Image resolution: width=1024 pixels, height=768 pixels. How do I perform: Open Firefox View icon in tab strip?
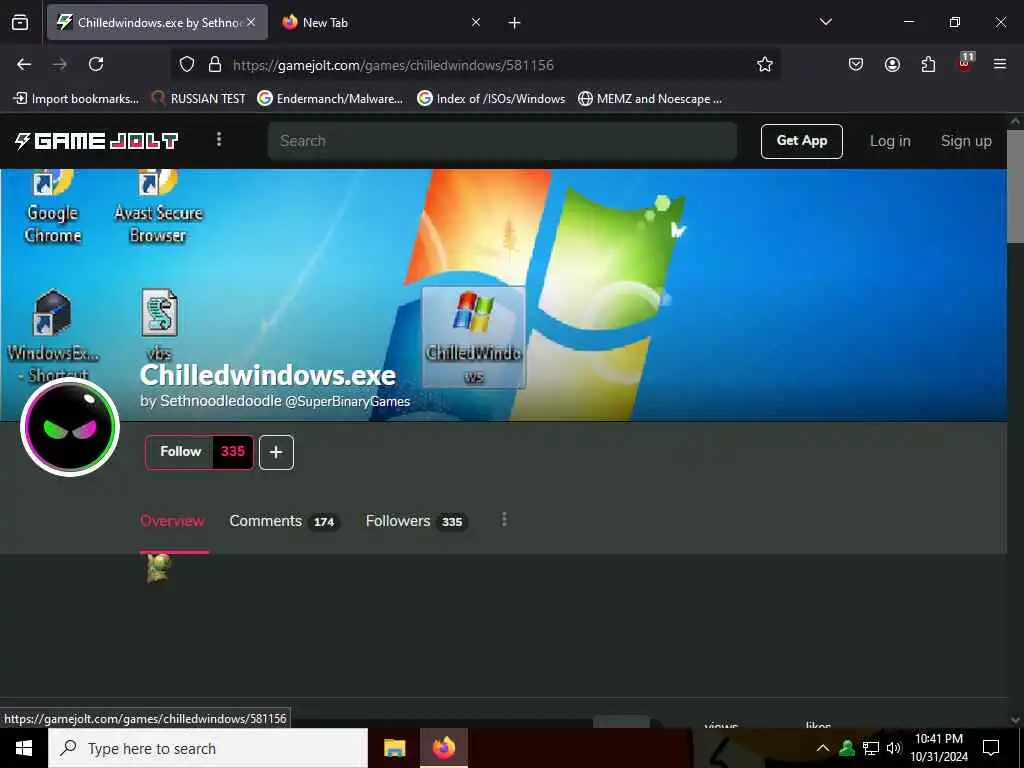(x=20, y=22)
